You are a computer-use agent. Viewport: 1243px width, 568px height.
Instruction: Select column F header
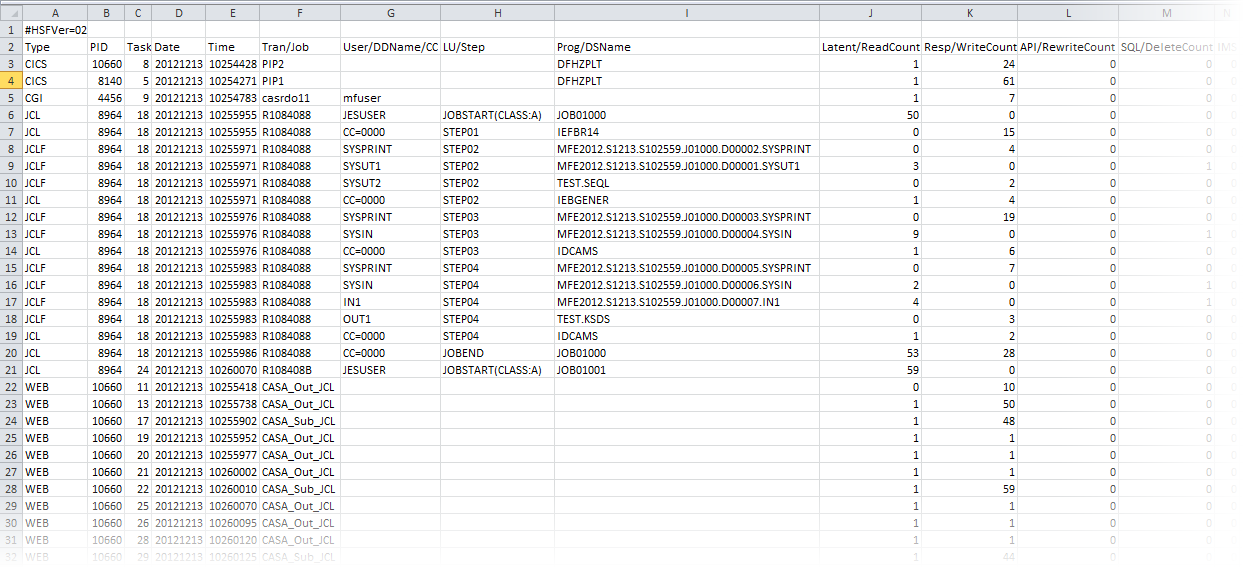[x=299, y=12]
